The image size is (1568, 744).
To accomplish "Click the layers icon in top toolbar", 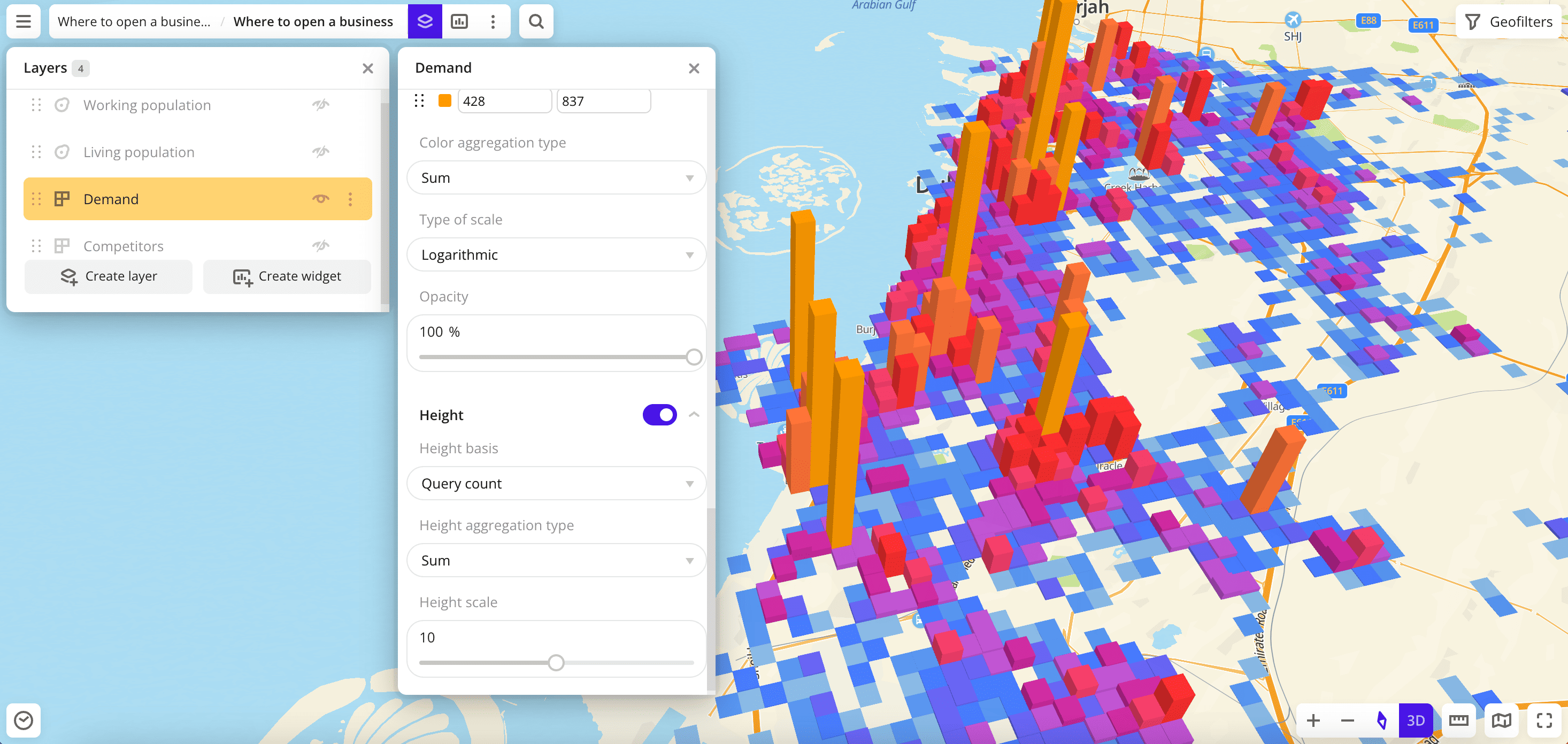I will 425,21.
